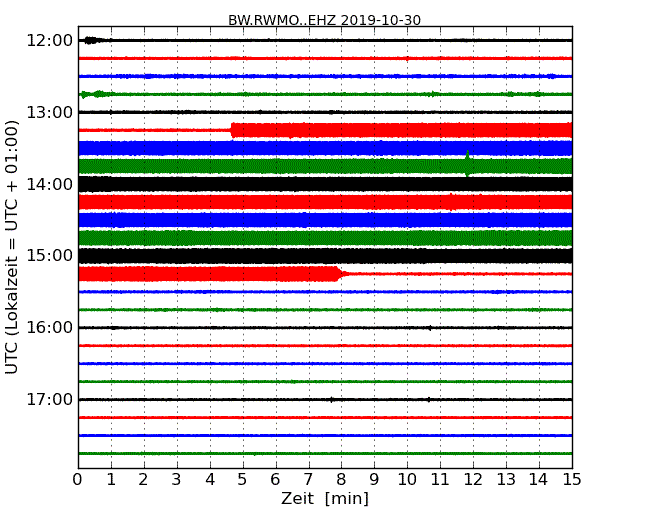Click the seismic event at start of 12:00 trace

coord(93,40)
